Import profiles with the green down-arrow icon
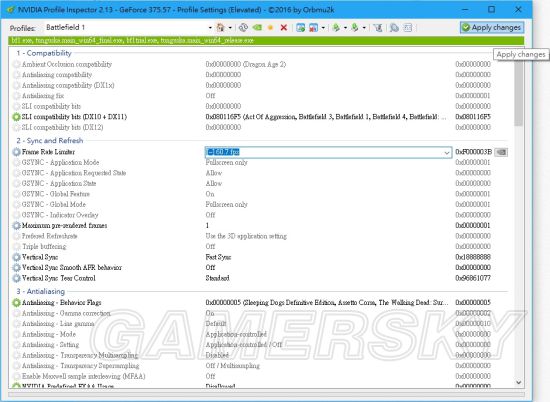The image size is (550, 402). point(355,27)
